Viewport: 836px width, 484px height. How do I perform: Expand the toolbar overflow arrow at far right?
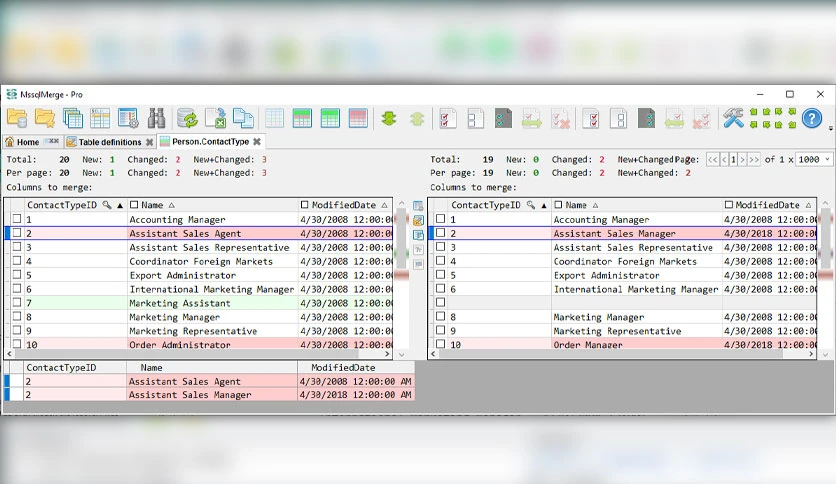(x=830, y=128)
